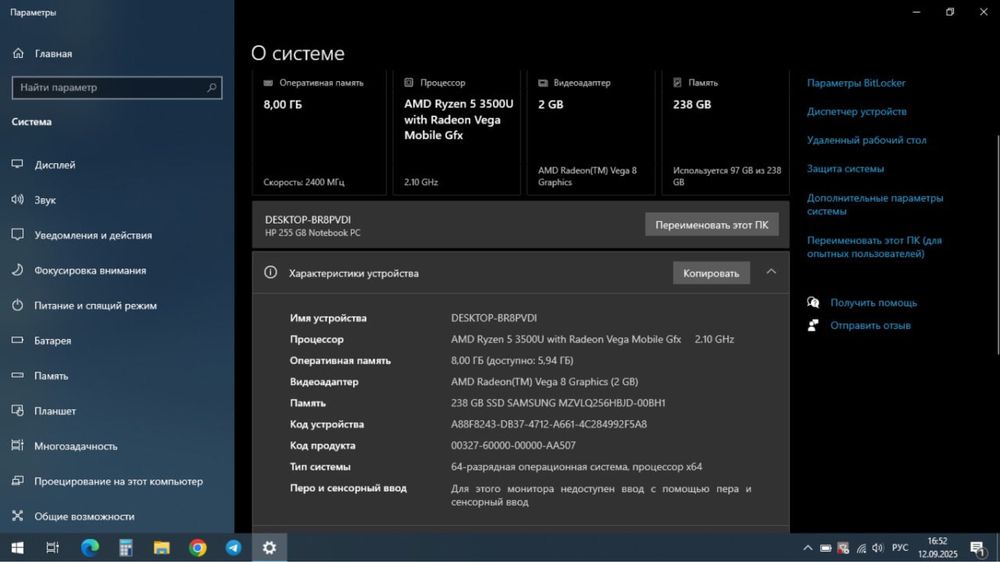Screen dimensions: 1000x562
Task: Open clock showing 16:52 12.09.2025
Action: (x=938, y=547)
